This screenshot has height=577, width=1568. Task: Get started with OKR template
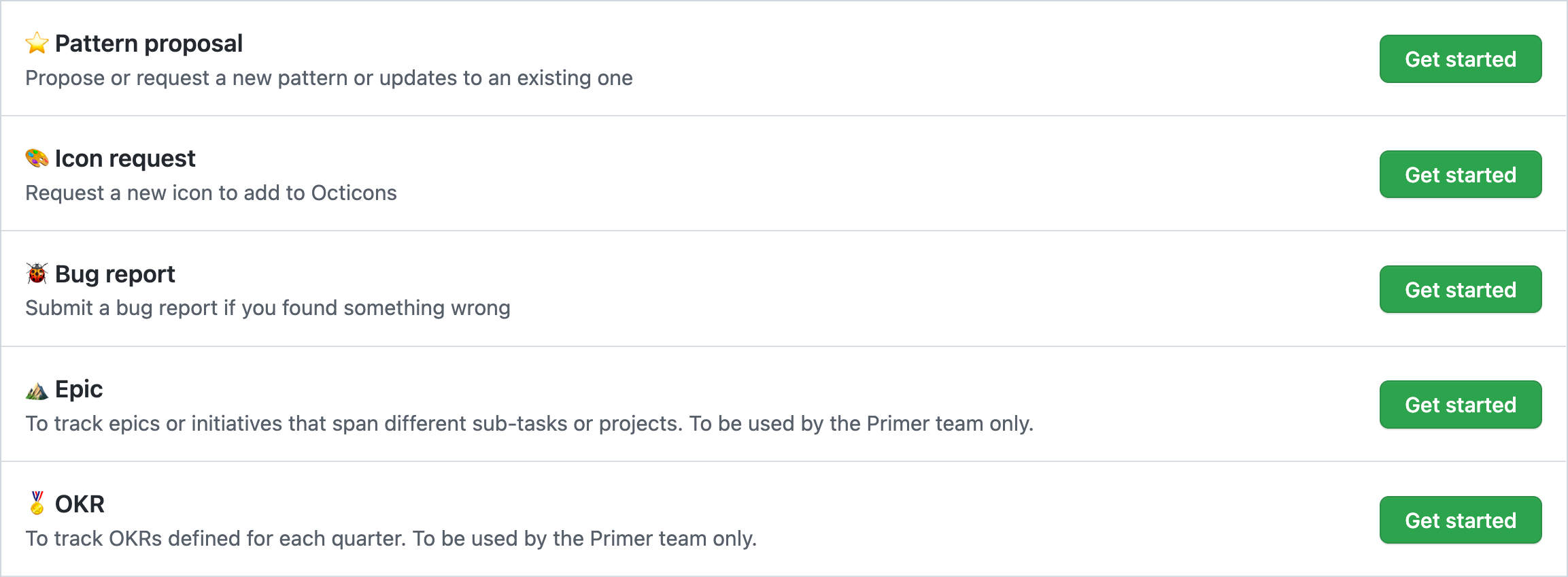coord(1460,521)
